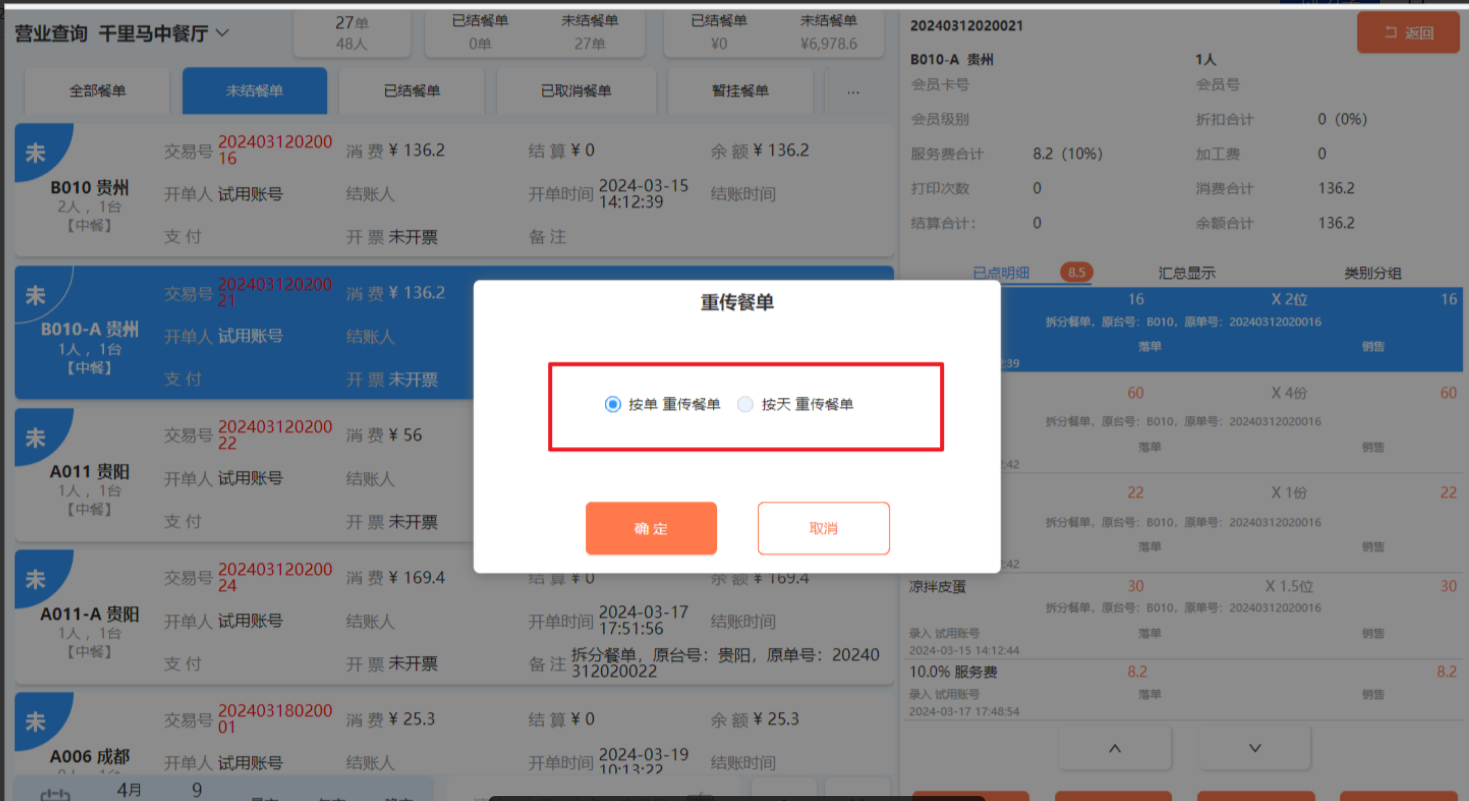Click the 未 badge on A006 成都 order
Image resolution: width=1469 pixels, height=801 pixels.
(36, 721)
